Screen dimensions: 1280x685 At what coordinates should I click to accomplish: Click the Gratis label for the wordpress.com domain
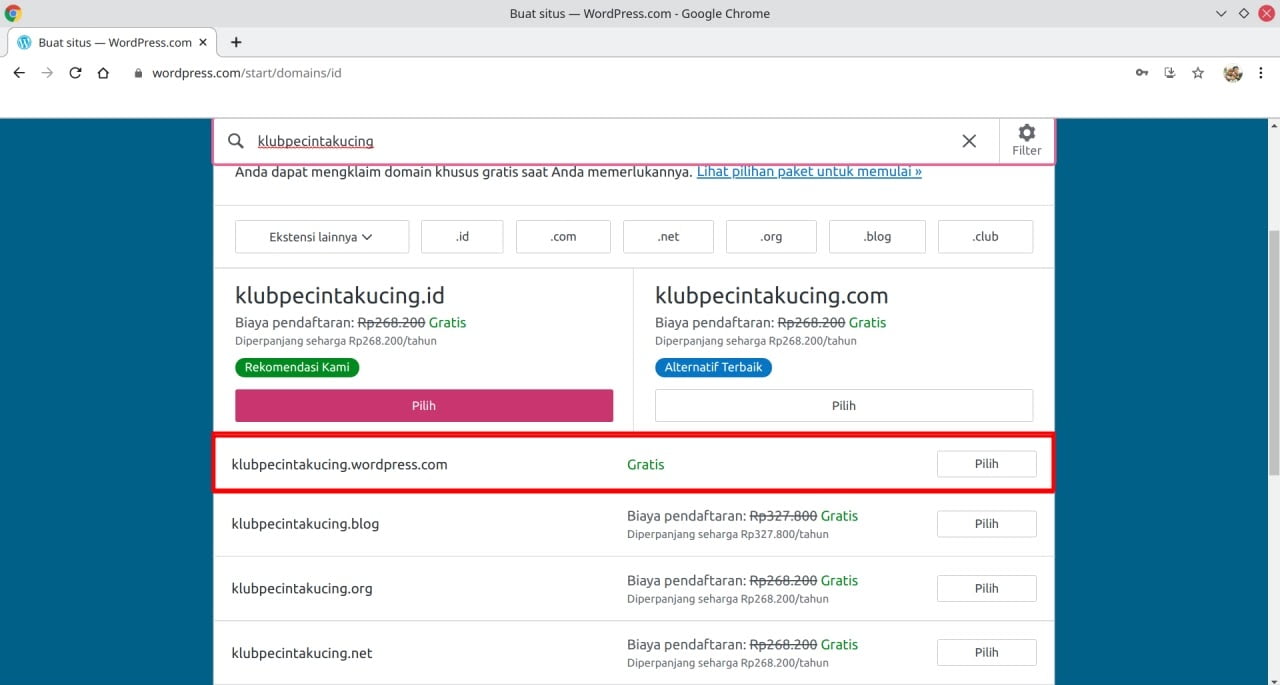[x=646, y=464]
